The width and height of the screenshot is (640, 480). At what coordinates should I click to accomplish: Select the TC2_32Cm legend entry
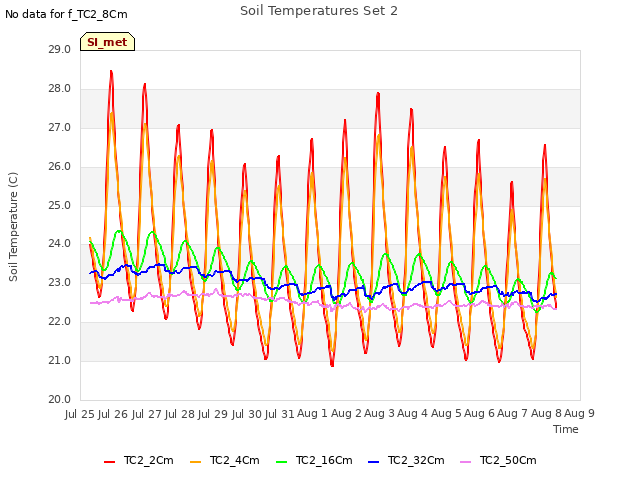[x=406, y=461]
